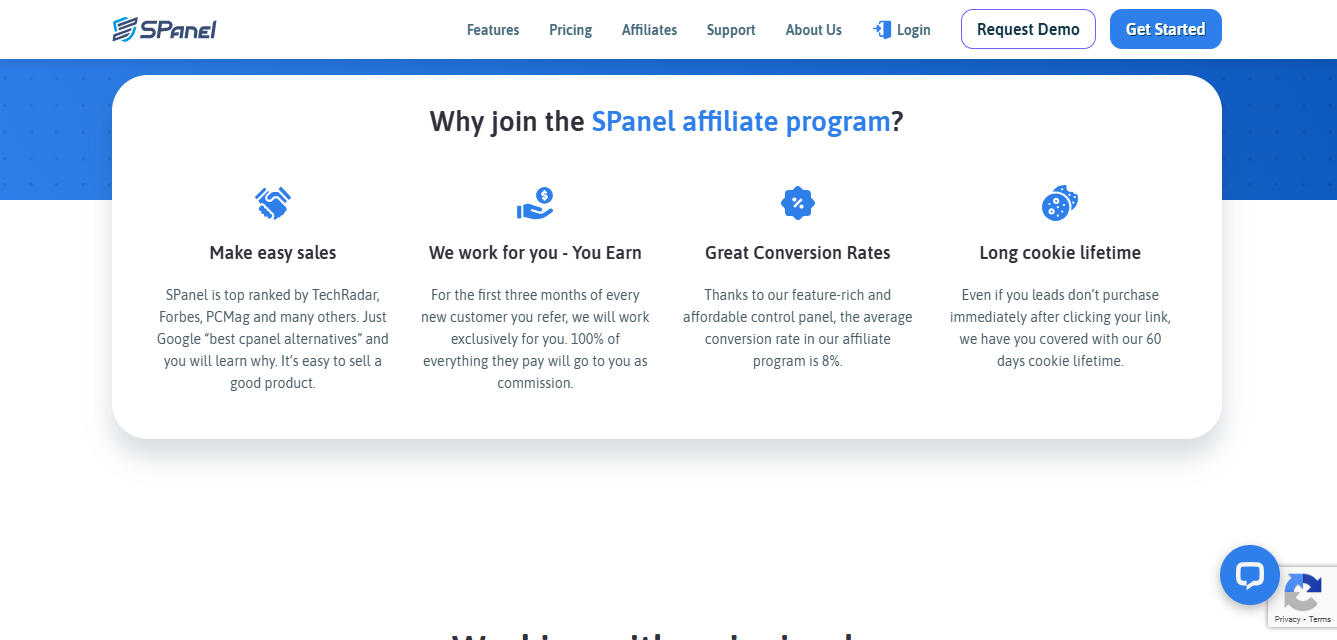Open the Support page from navigation

click(x=731, y=29)
